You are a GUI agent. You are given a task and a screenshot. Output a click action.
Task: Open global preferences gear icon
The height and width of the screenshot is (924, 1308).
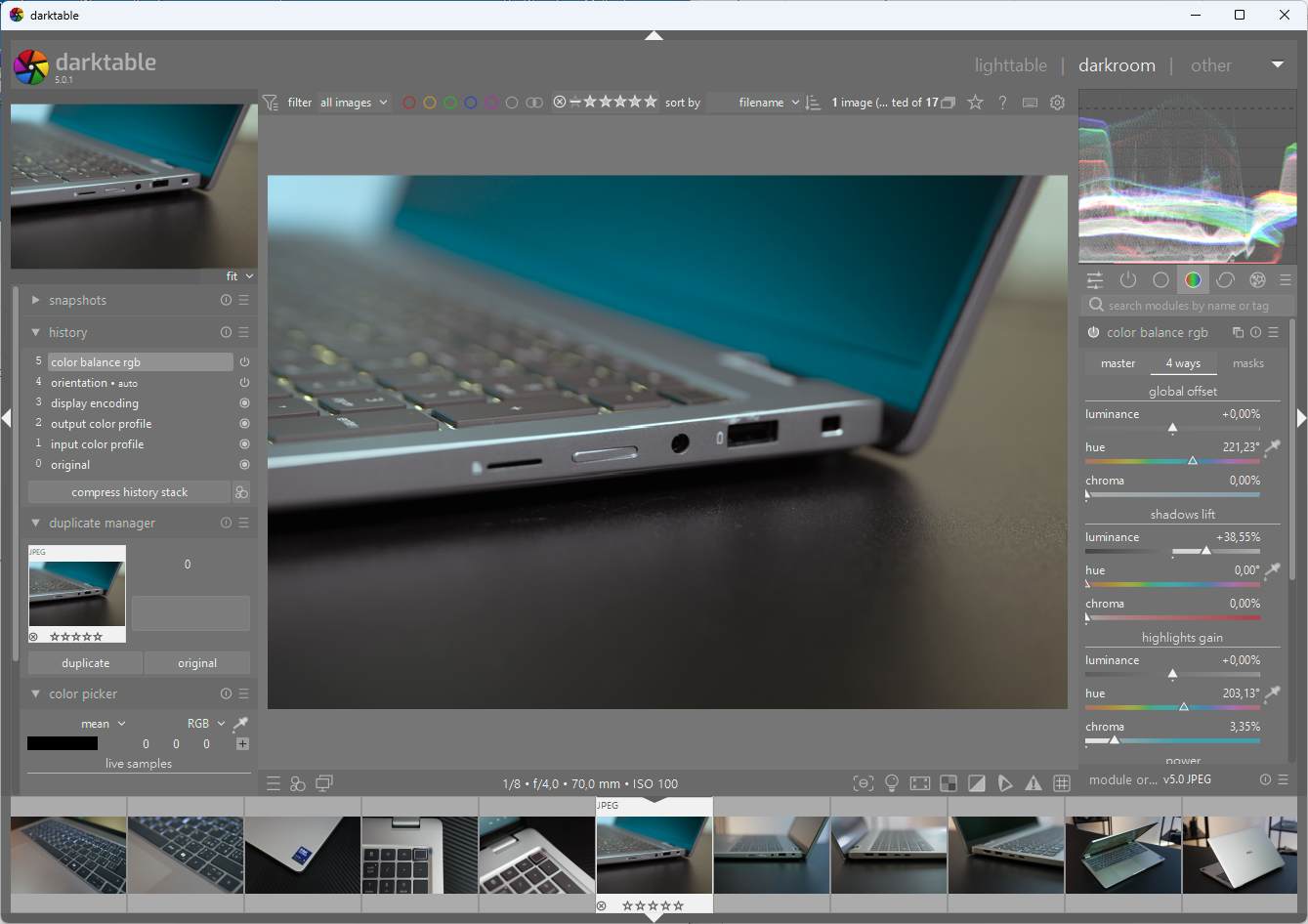(1057, 103)
